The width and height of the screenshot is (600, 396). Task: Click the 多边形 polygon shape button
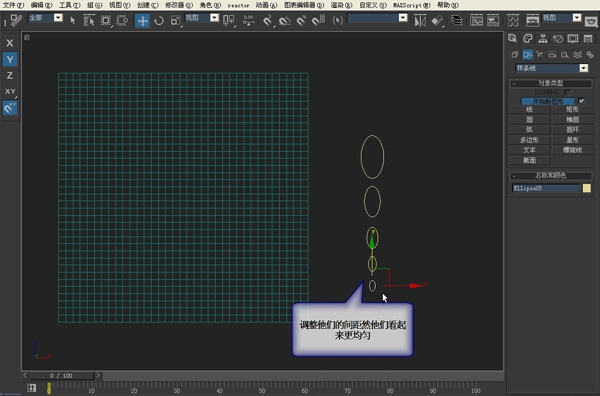[530, 140]
